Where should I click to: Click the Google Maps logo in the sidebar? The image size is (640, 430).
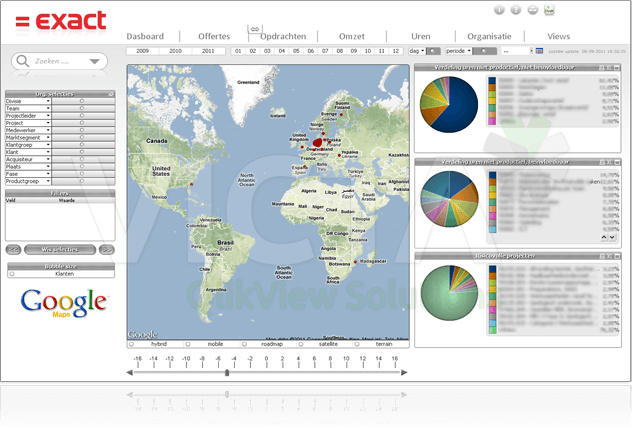(x=64, y=303)
